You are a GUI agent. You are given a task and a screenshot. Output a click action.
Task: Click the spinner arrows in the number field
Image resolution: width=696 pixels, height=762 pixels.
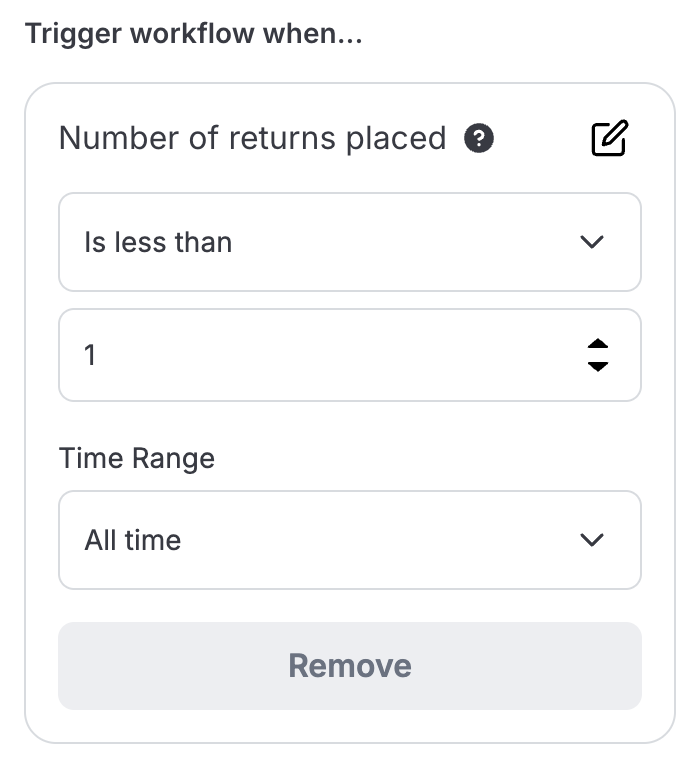point(597,355)
